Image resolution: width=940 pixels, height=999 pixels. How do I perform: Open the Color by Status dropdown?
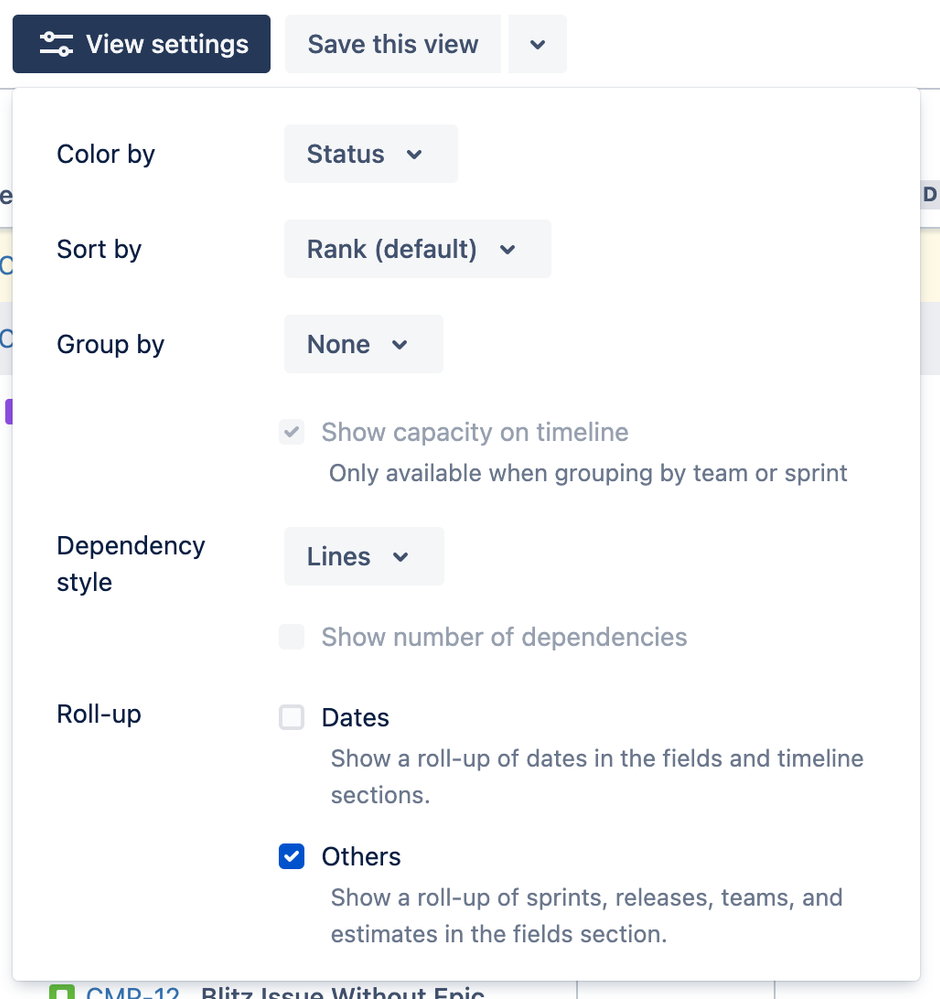[x=371, y=154]
